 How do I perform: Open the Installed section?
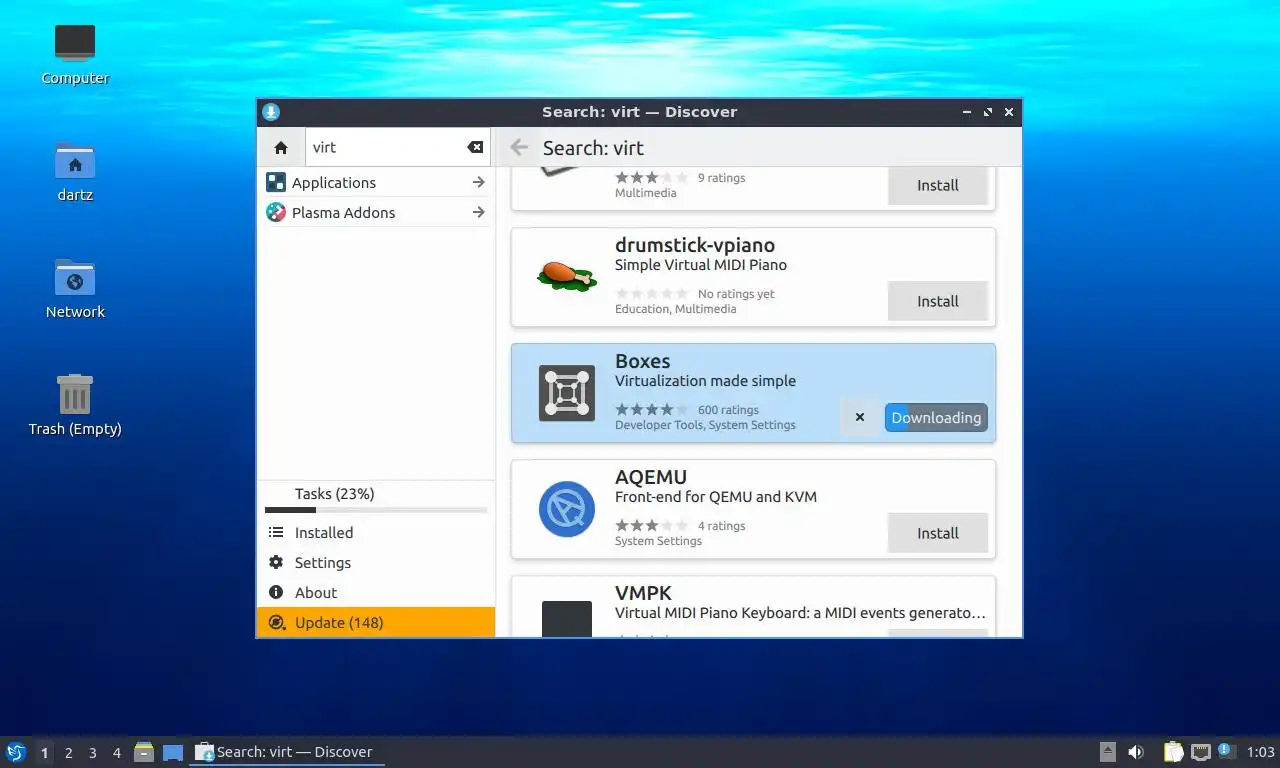[376, 533]
